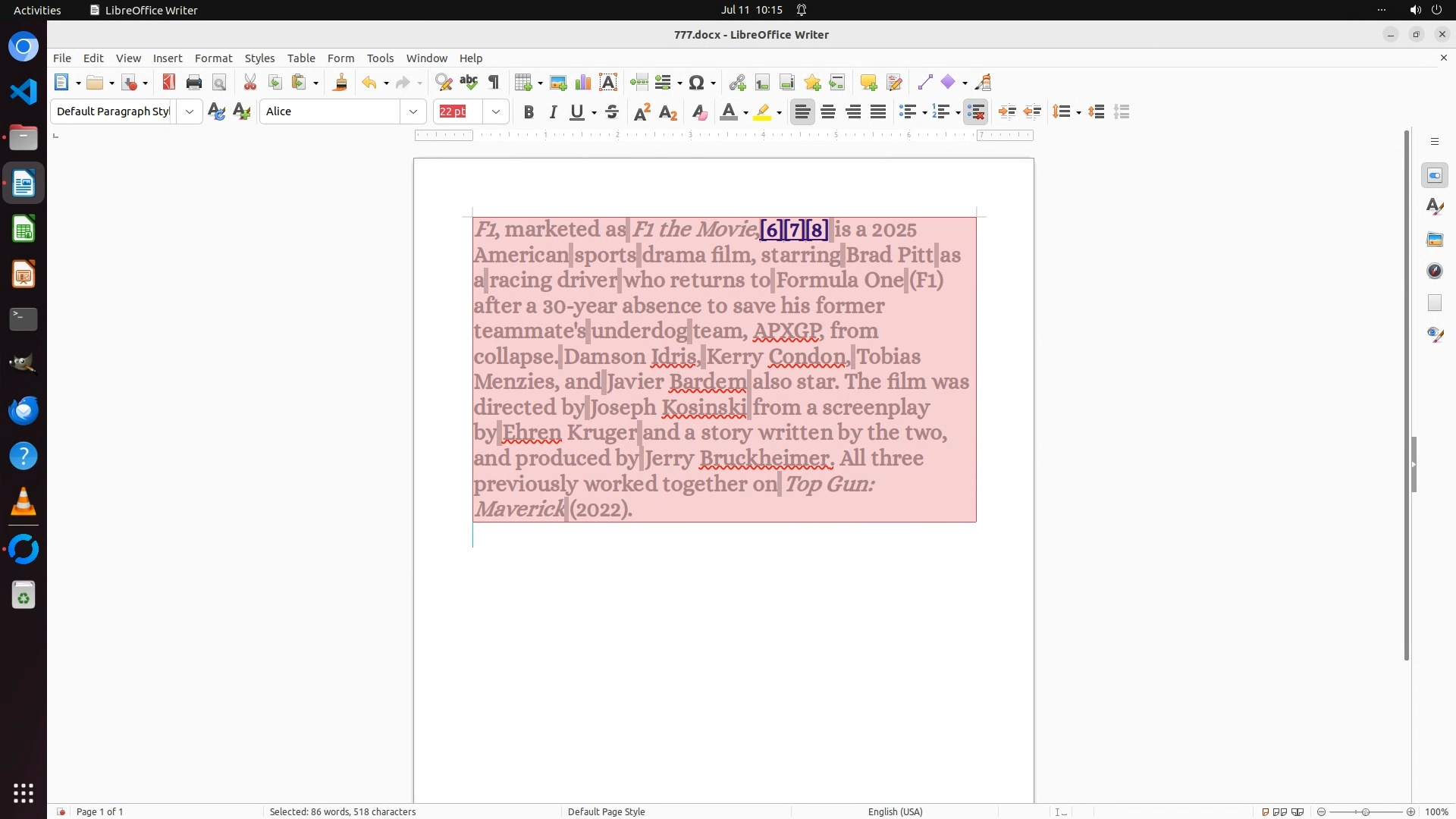Click the Clear Direct Formatting icon

pyautogui.click(x=699, y=112)
